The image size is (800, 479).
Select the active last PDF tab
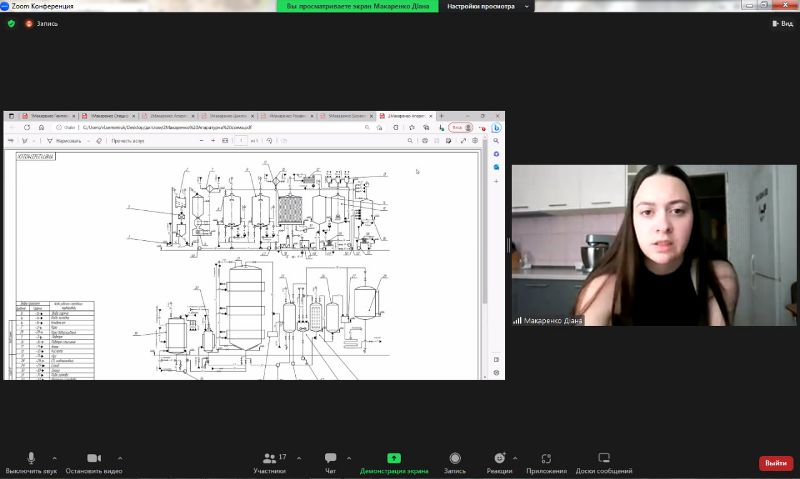point(405,116)
